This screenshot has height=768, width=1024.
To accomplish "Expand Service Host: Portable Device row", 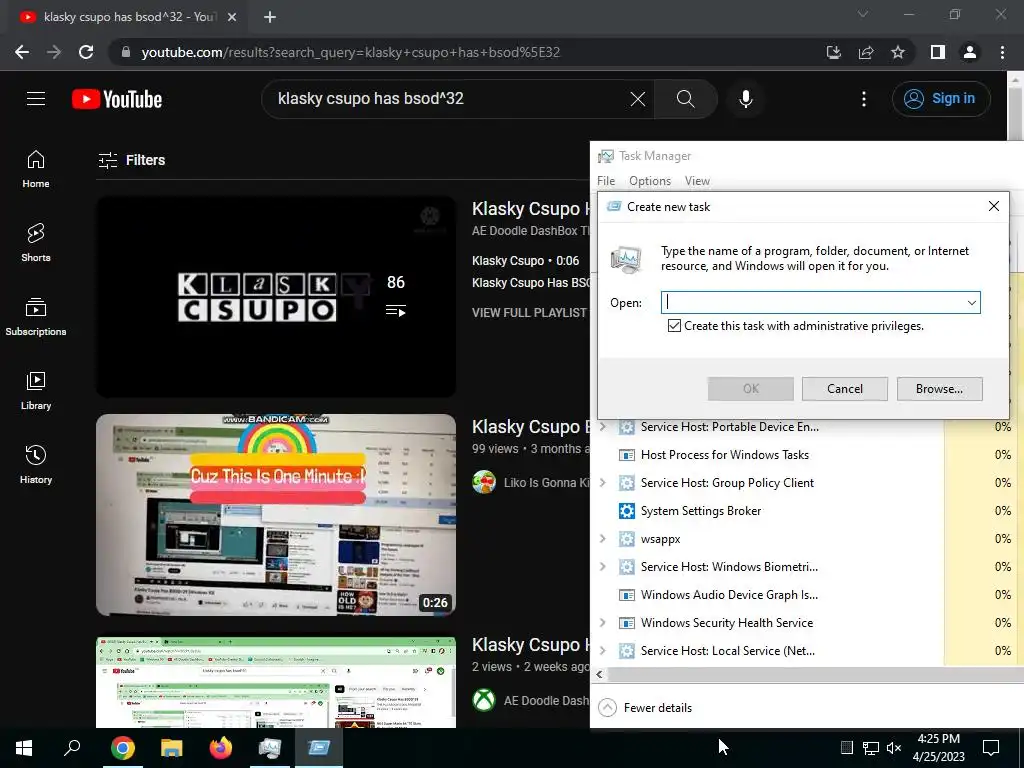I will point(603,427).
